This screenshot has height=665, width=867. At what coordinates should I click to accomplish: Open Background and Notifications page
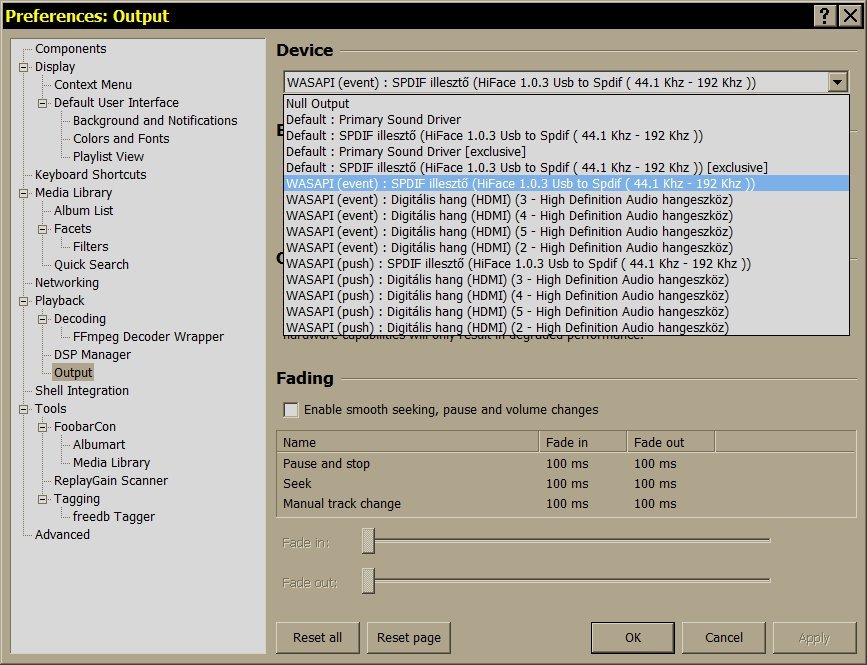(155, 121)
